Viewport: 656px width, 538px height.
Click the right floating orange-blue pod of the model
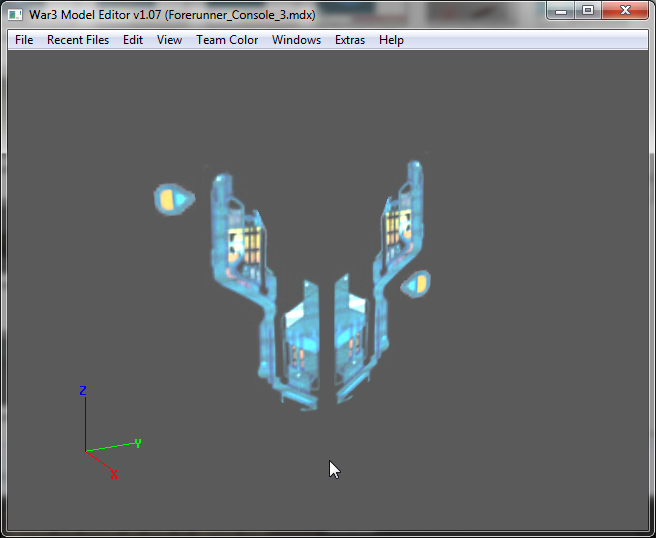point(416,284)
